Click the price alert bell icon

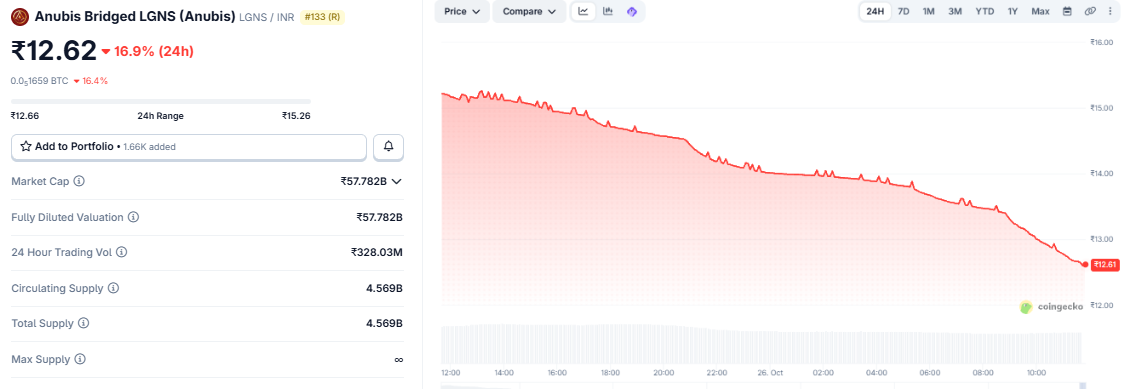point(389,146)
